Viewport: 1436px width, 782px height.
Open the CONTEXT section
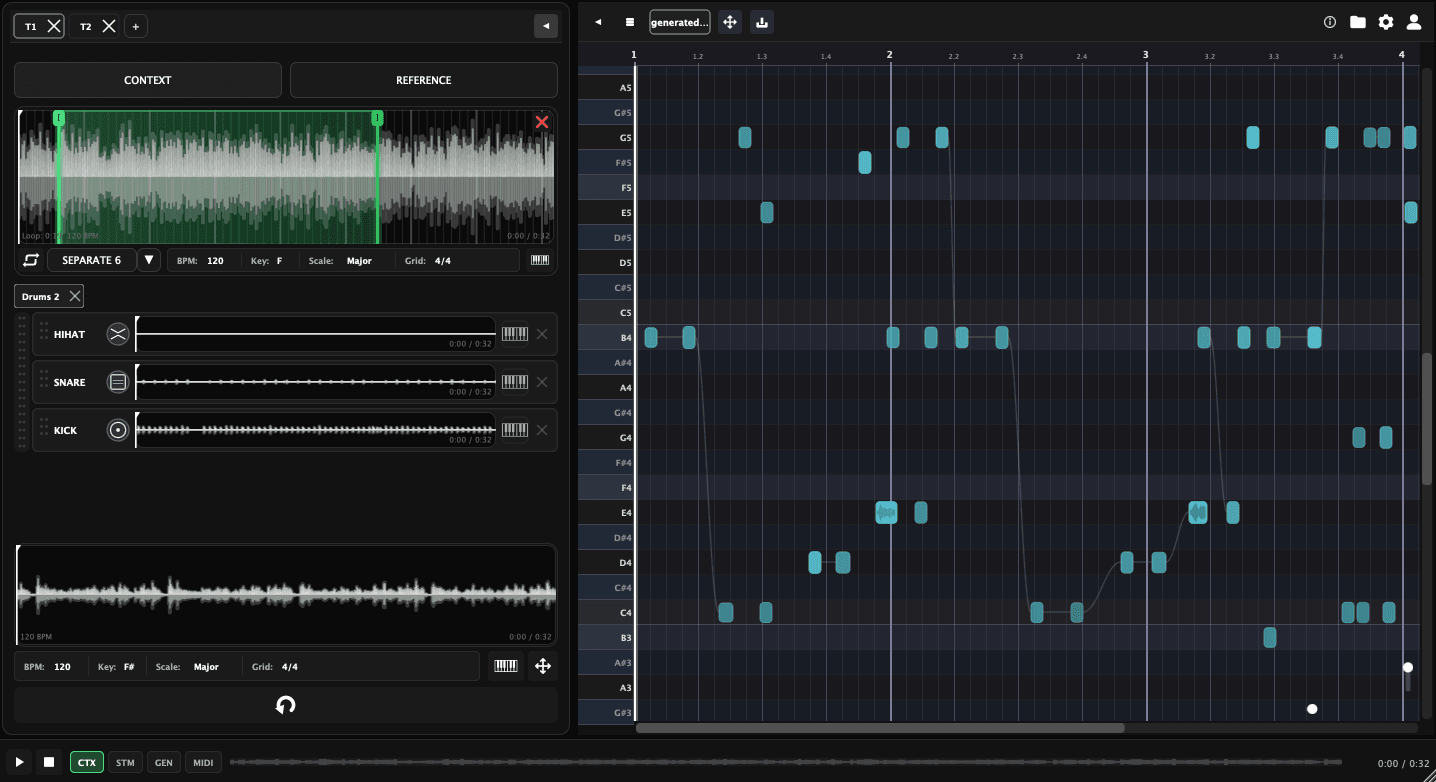tap(148, 80)
